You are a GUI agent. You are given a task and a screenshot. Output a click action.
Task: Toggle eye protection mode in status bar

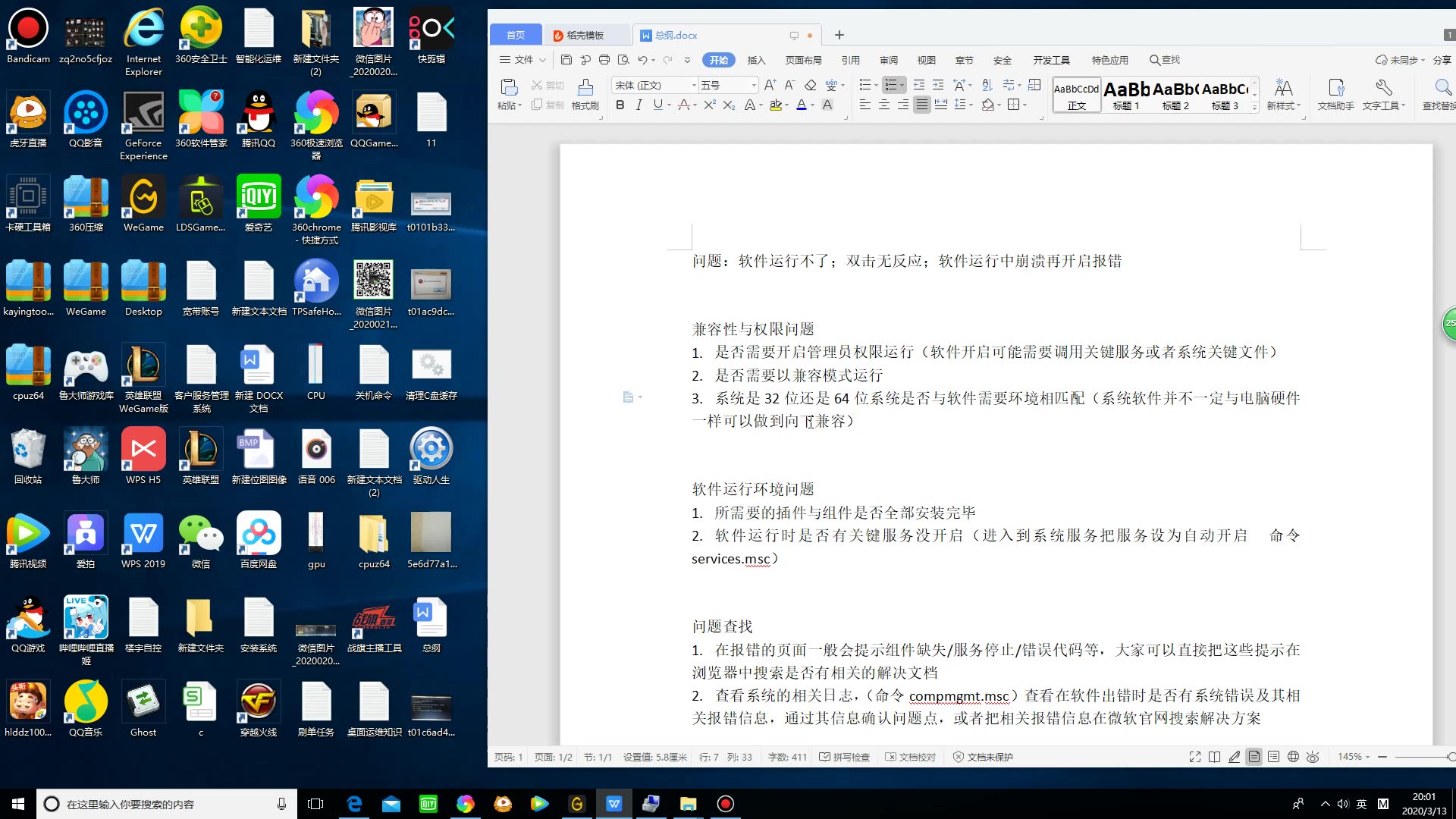[x=1313, y=757]
